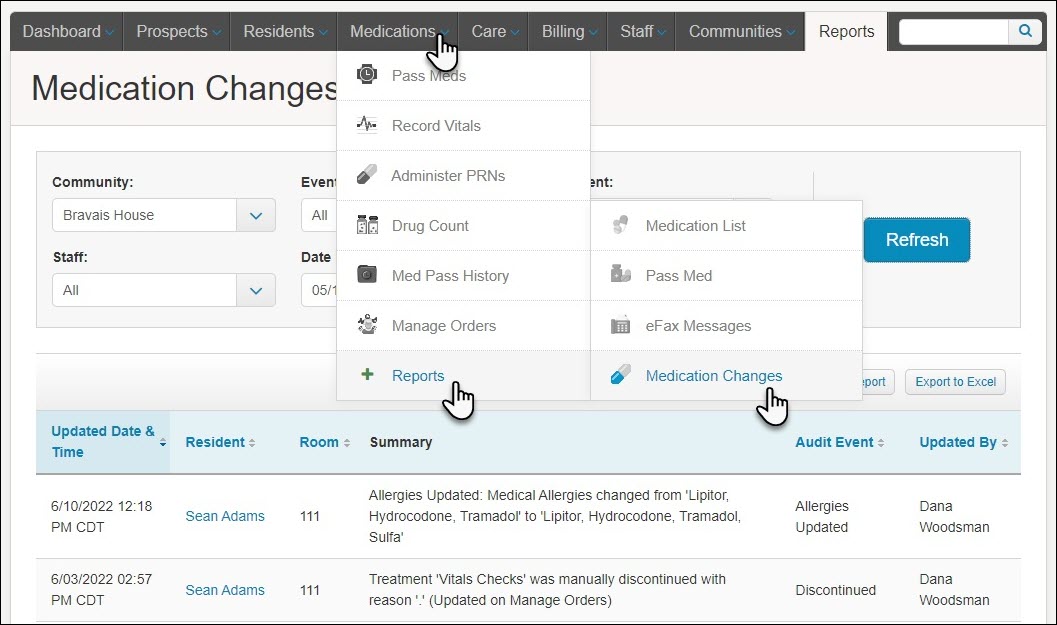Choose Pass Med from the submenu
This screenshot has width=1057, height=625.
(x=678, y=276)
